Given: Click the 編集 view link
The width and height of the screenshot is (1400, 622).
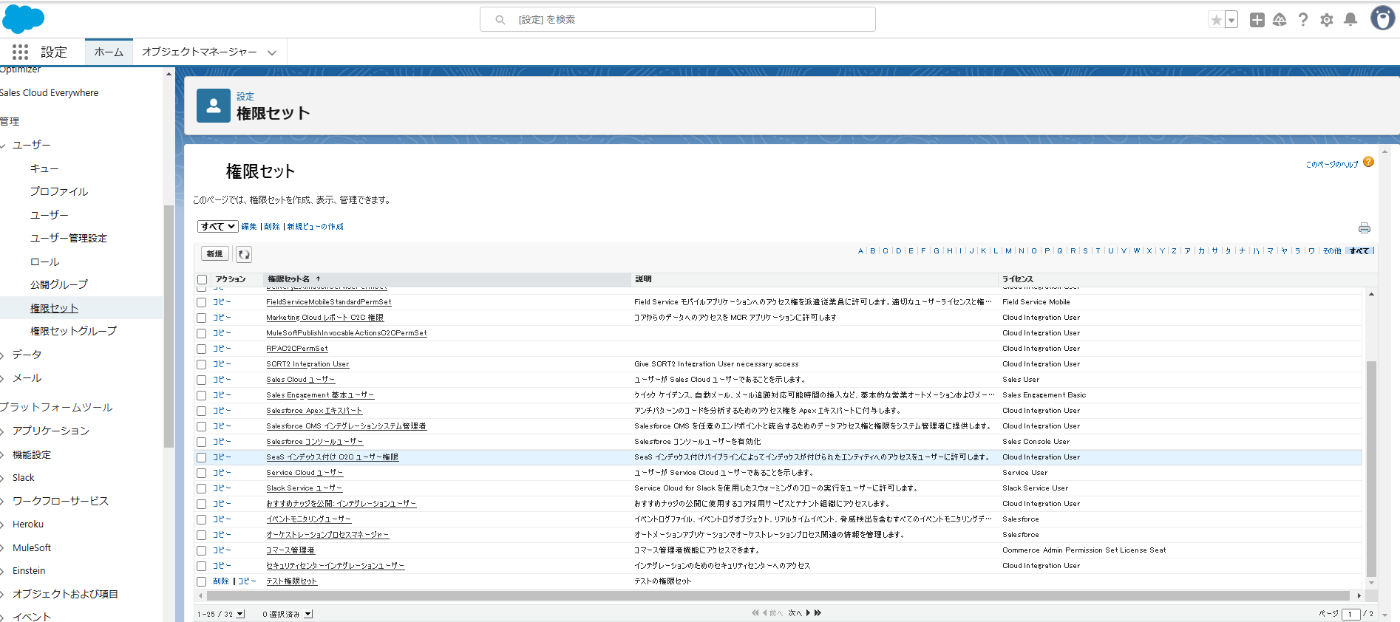Looking at the screenshot, I should (x=249, y=227).
